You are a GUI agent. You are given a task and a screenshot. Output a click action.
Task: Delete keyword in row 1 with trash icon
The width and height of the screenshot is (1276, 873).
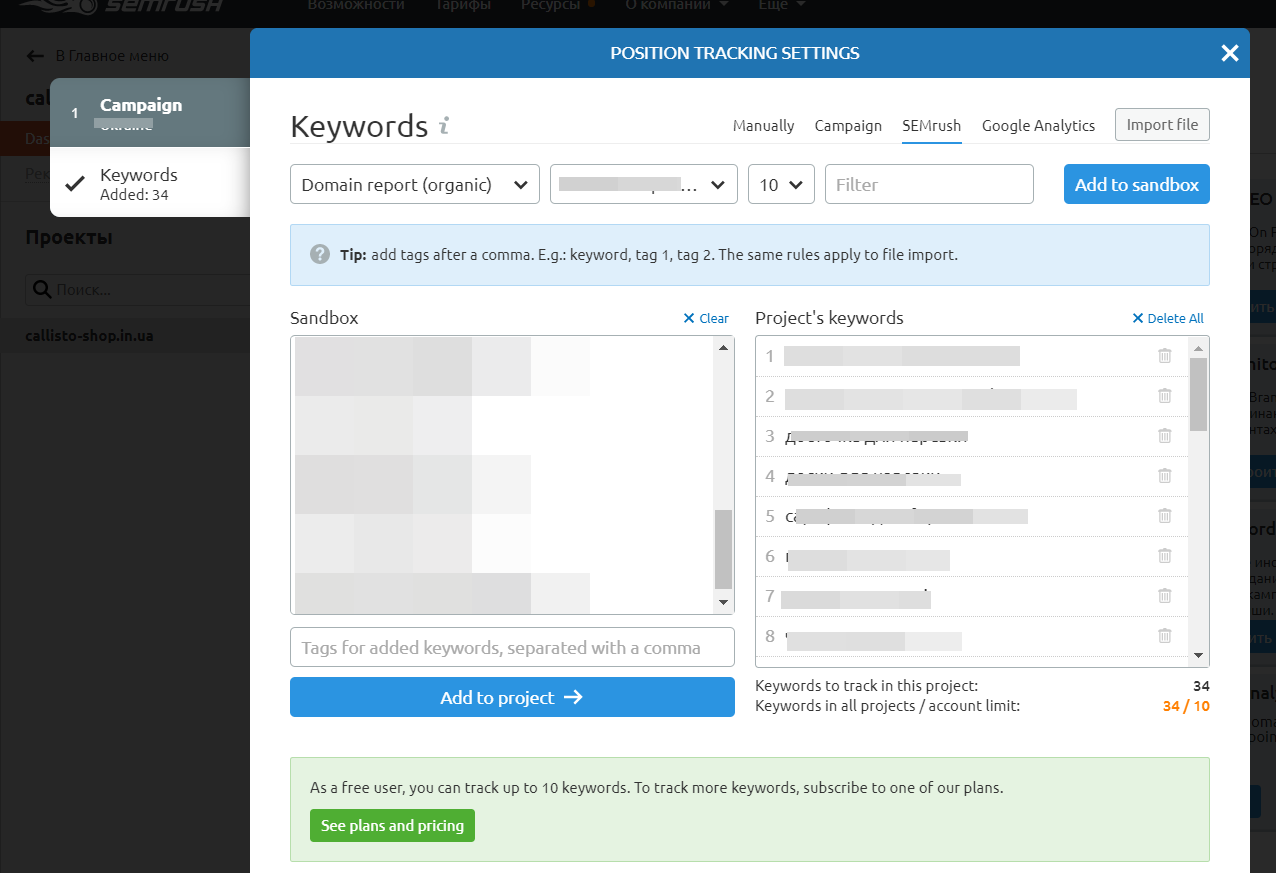click(x=1164, y=356)
